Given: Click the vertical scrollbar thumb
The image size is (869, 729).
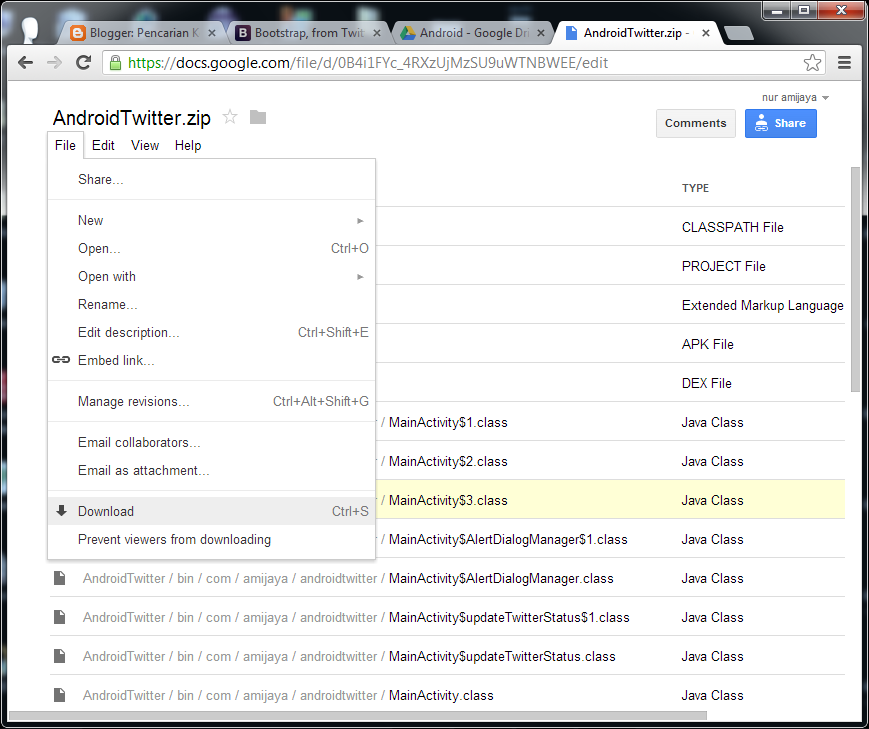Looking at the screenshot, I should (x=855, y=279).
